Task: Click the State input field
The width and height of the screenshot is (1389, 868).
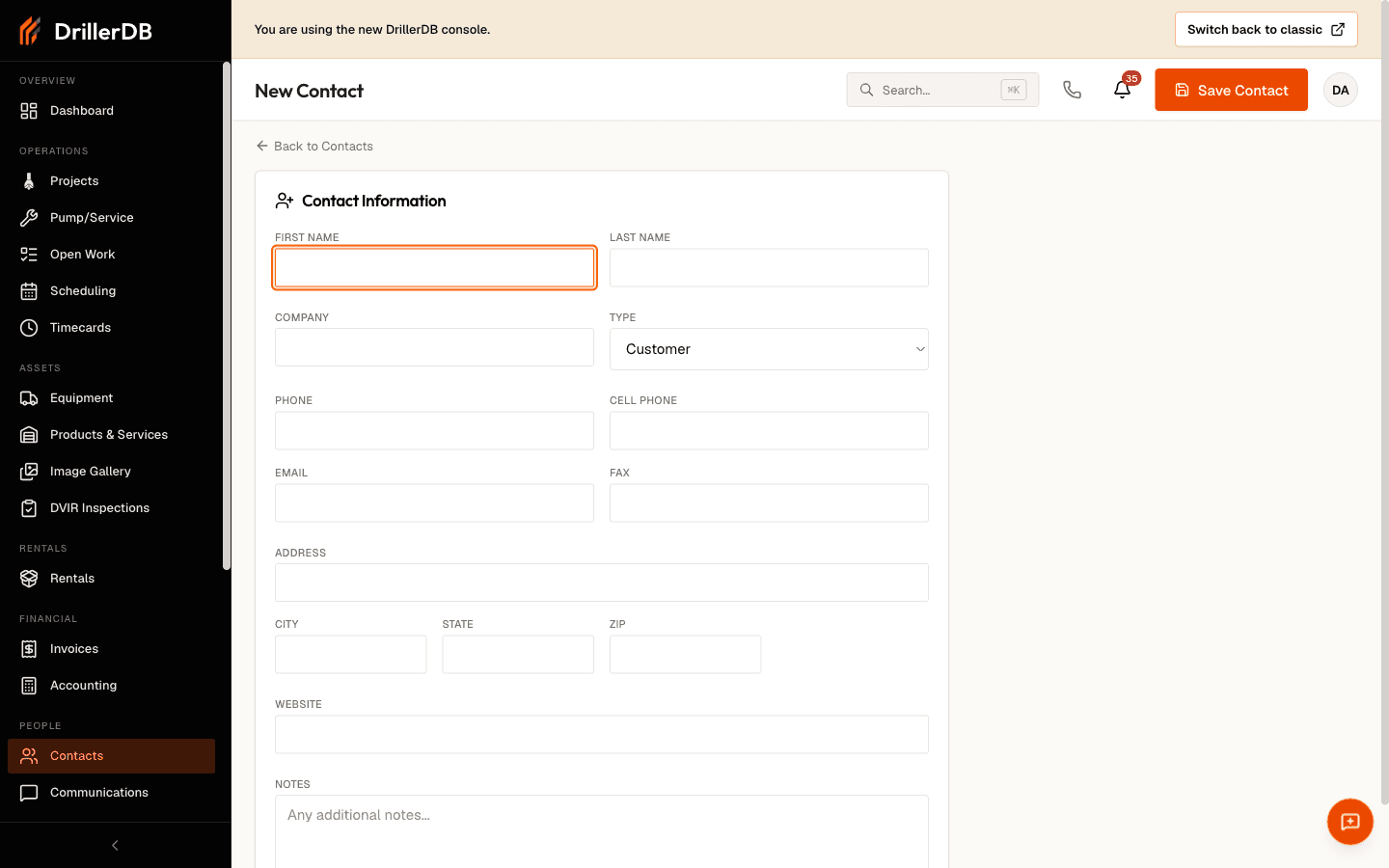Action: [518, 654]
